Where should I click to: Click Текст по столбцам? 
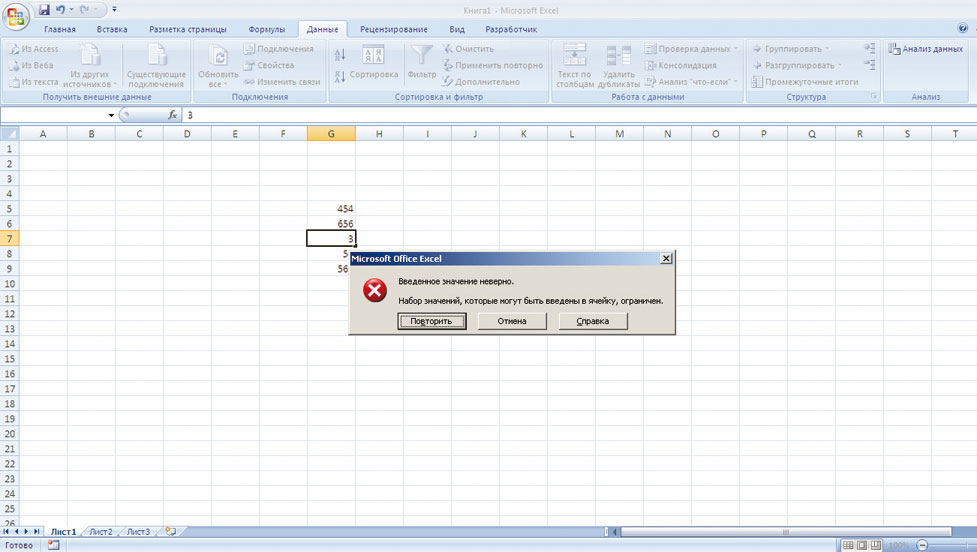coord(574,65)
